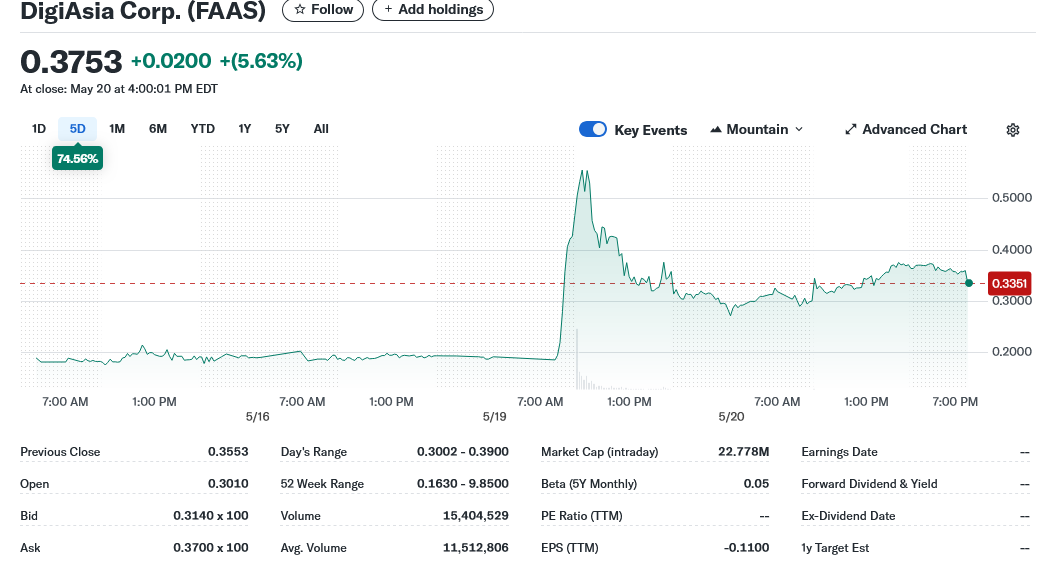
Task: Click the 1y Target Est label
Action: 835,548
